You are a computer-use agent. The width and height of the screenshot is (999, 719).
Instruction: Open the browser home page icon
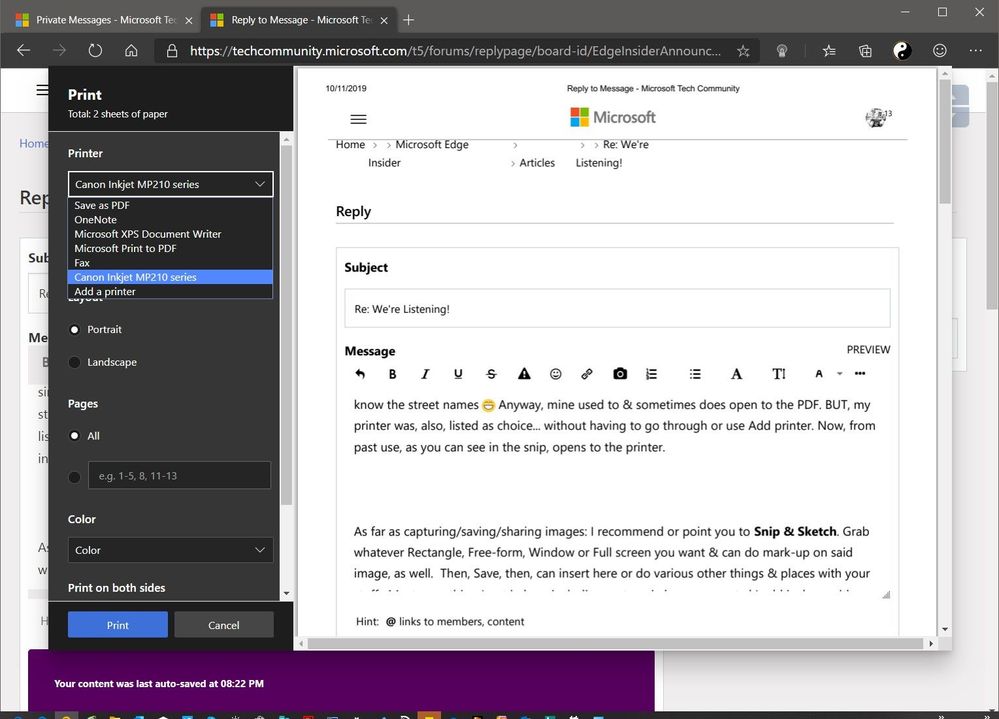131,50
